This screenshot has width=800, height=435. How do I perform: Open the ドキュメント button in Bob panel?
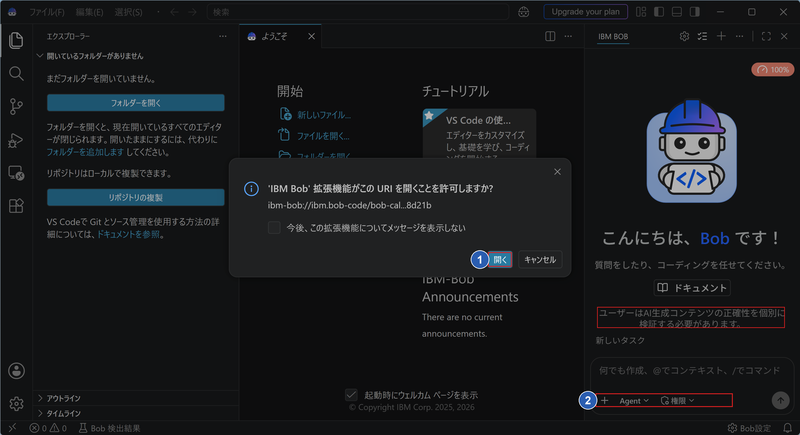[692, 288]
